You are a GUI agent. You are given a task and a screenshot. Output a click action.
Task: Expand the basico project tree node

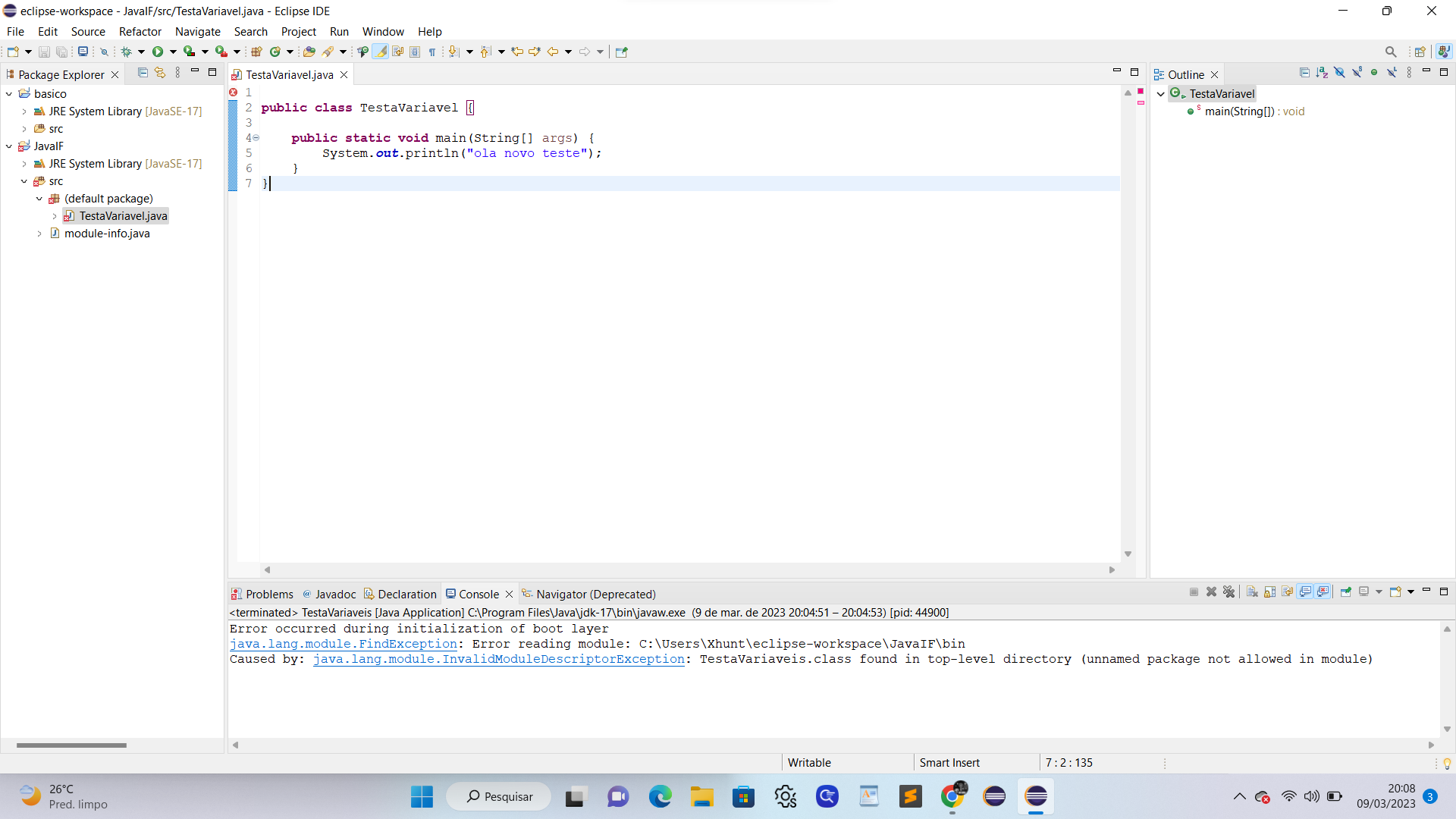click(10, 92)
